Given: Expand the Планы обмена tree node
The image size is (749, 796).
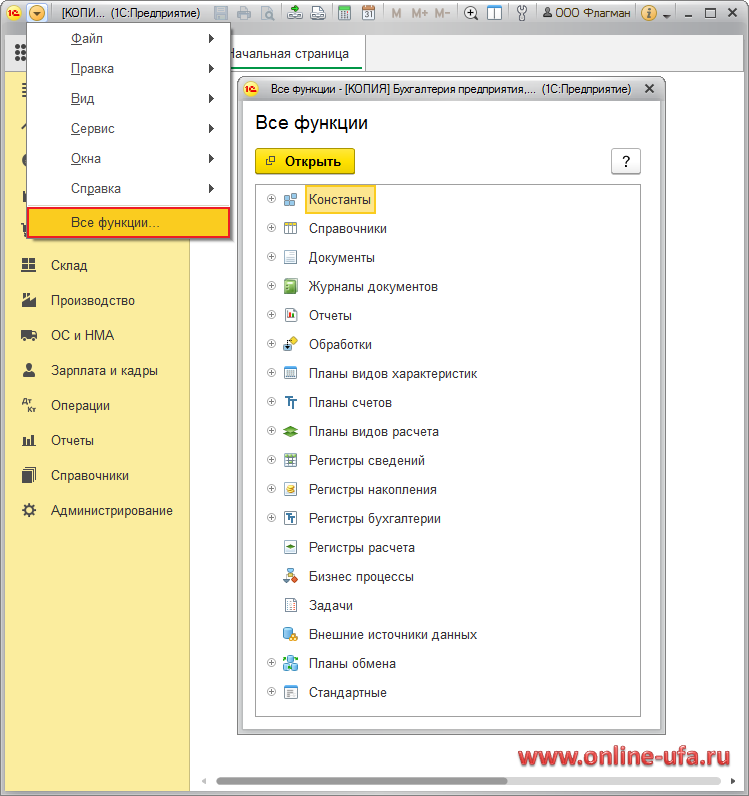Looking at the screenshot, I should pyautogui.click(x=271, y=663).
